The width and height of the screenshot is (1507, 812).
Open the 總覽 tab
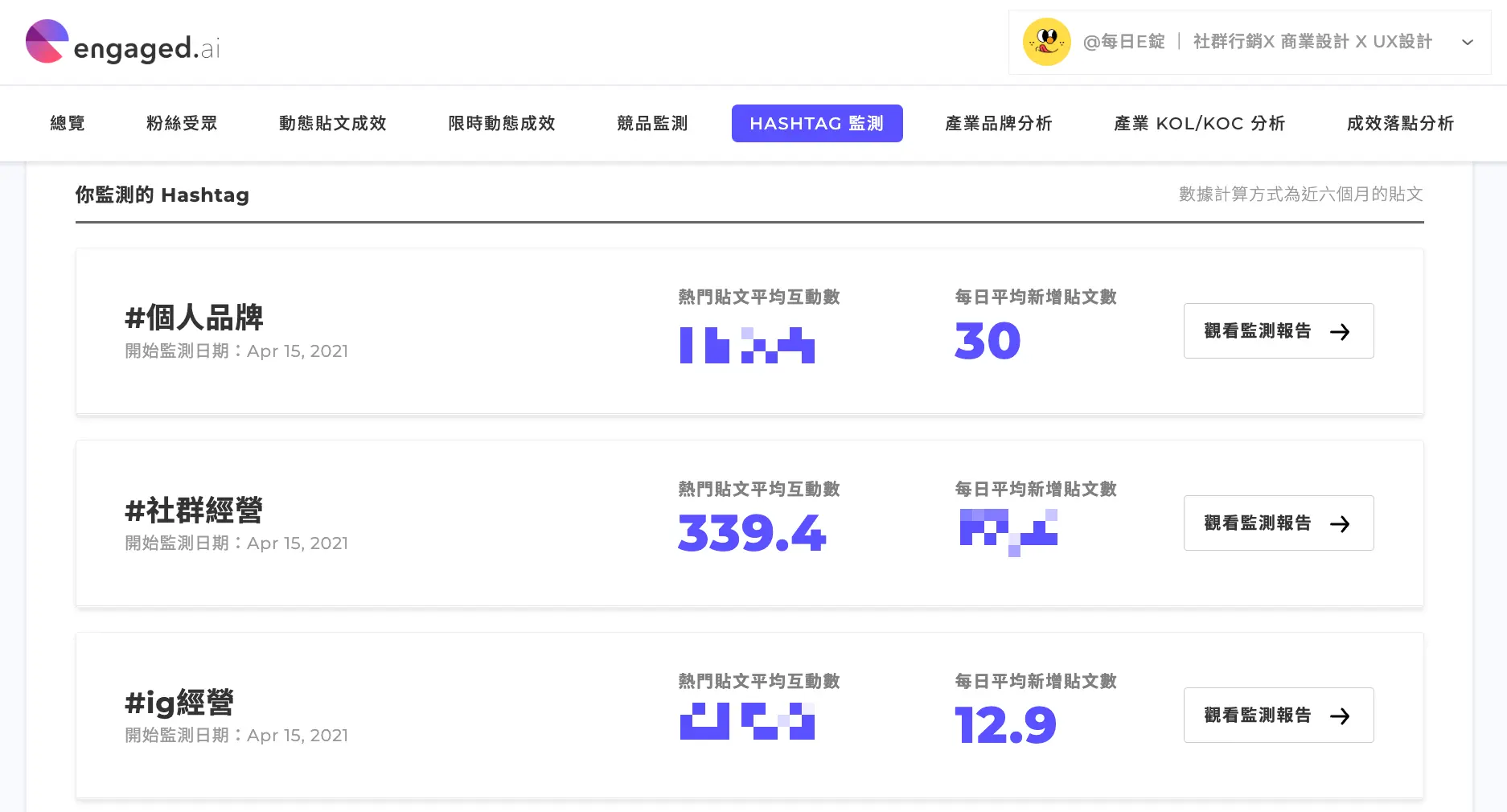pos(68,123)
